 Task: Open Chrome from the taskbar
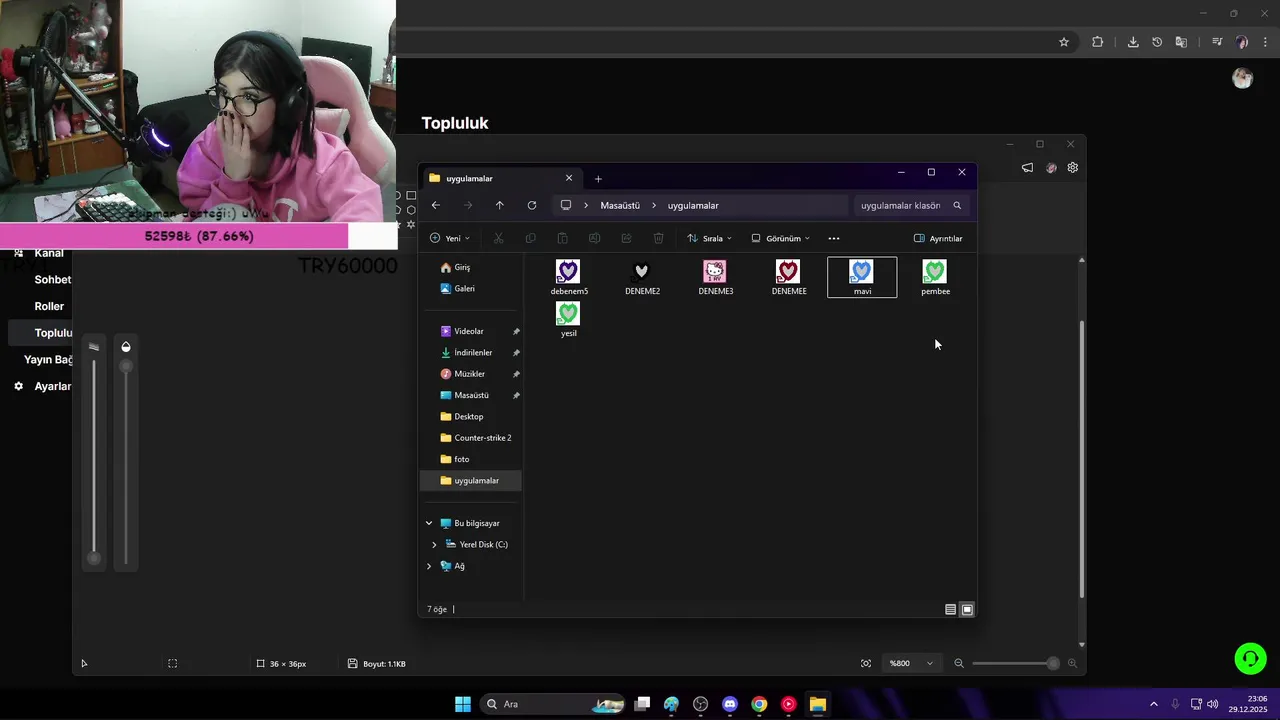point(759,704)
